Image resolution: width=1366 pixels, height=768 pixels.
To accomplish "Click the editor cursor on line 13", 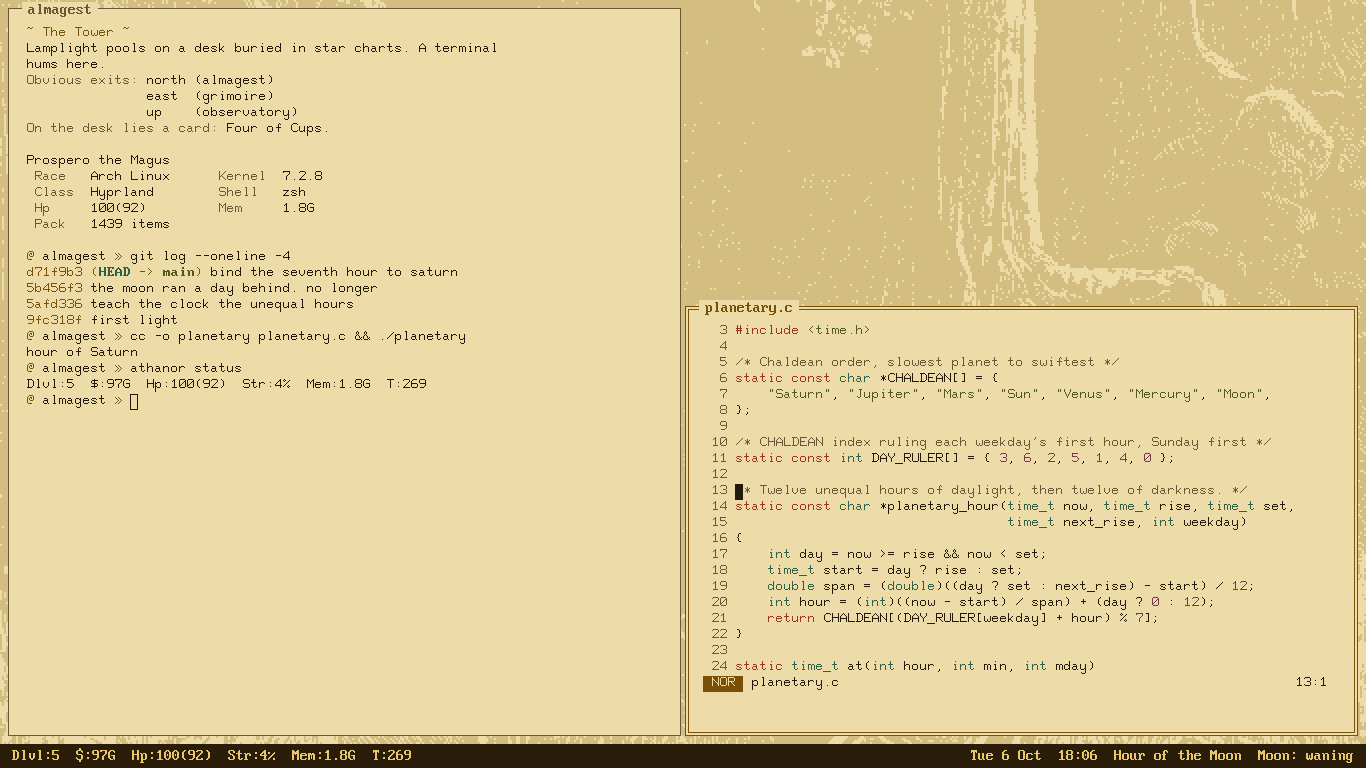I will 739,491.
